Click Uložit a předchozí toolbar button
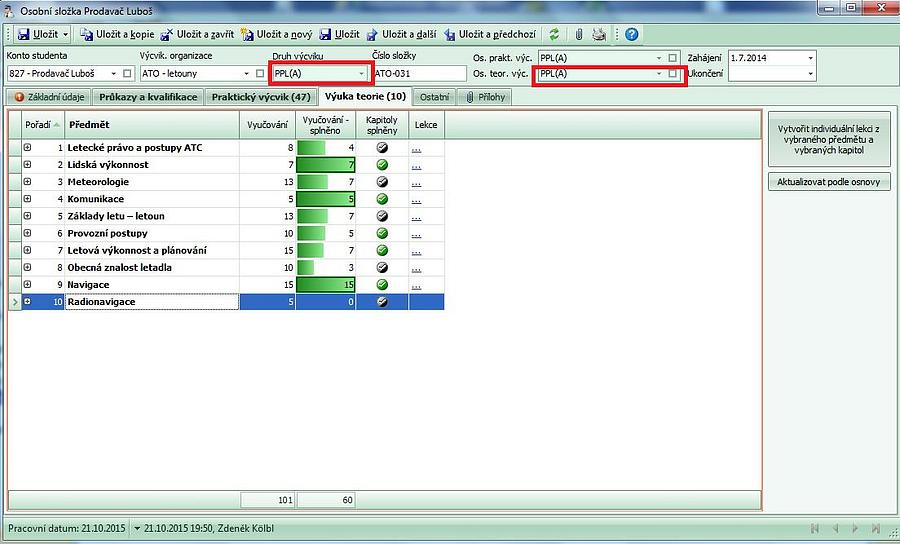Screen dimensions: 900x544 [x=493, y=35]
